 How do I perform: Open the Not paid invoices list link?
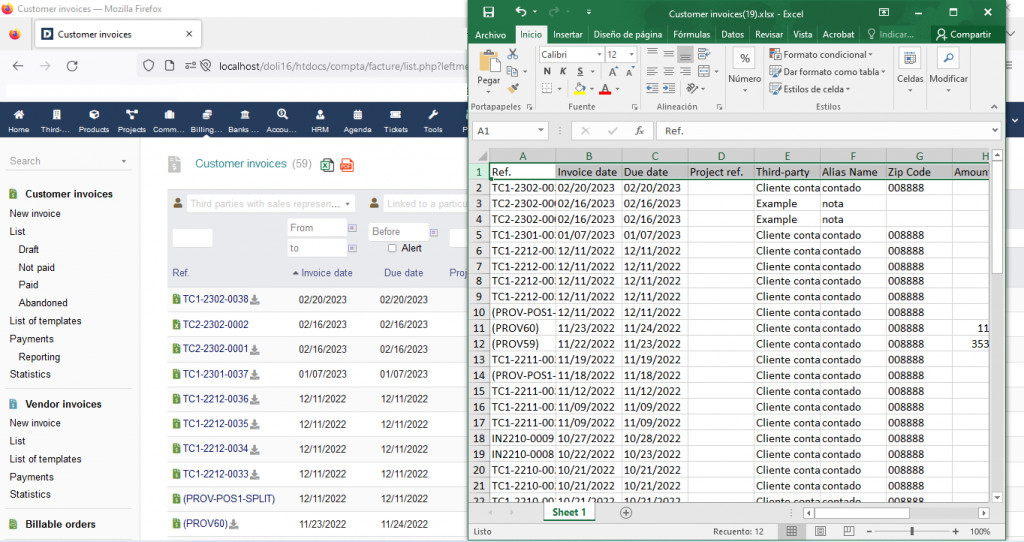coord(37,268)
